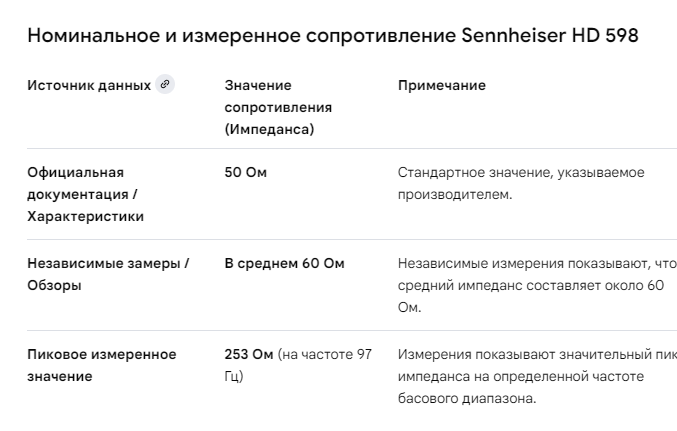Select the Примечание column header
The width and height of the screenshot is (677, 431).
click(441, 86)
